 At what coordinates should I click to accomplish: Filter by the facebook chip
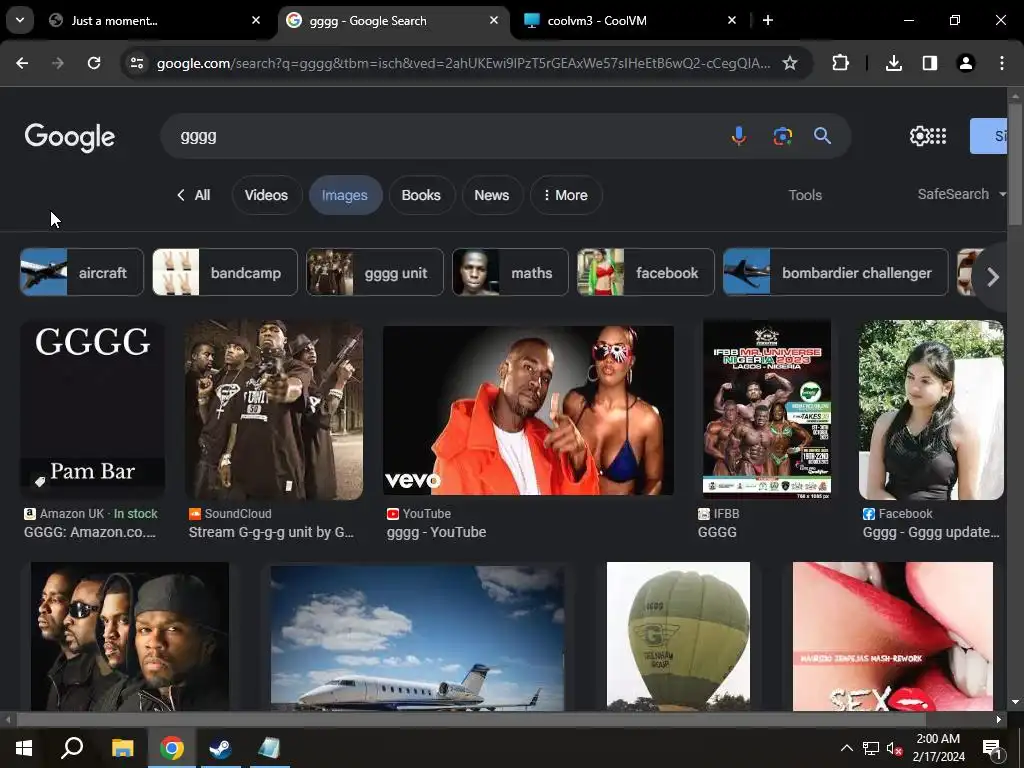tap(645, 272)
